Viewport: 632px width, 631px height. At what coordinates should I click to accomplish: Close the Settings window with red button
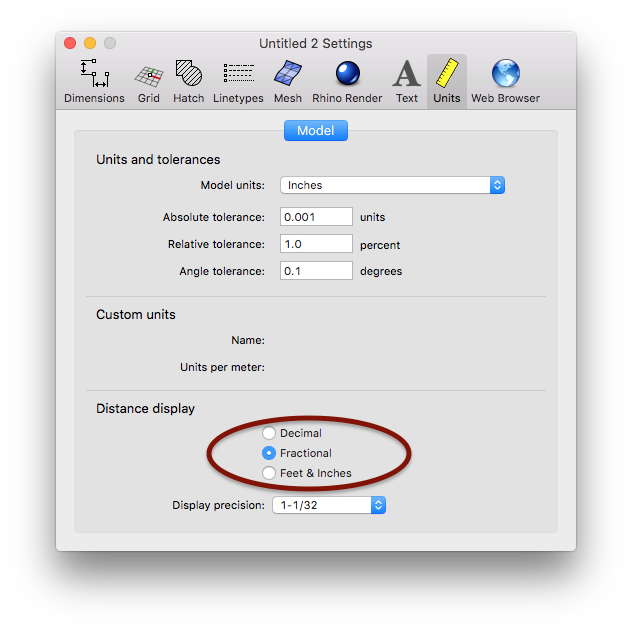[70, 43]
